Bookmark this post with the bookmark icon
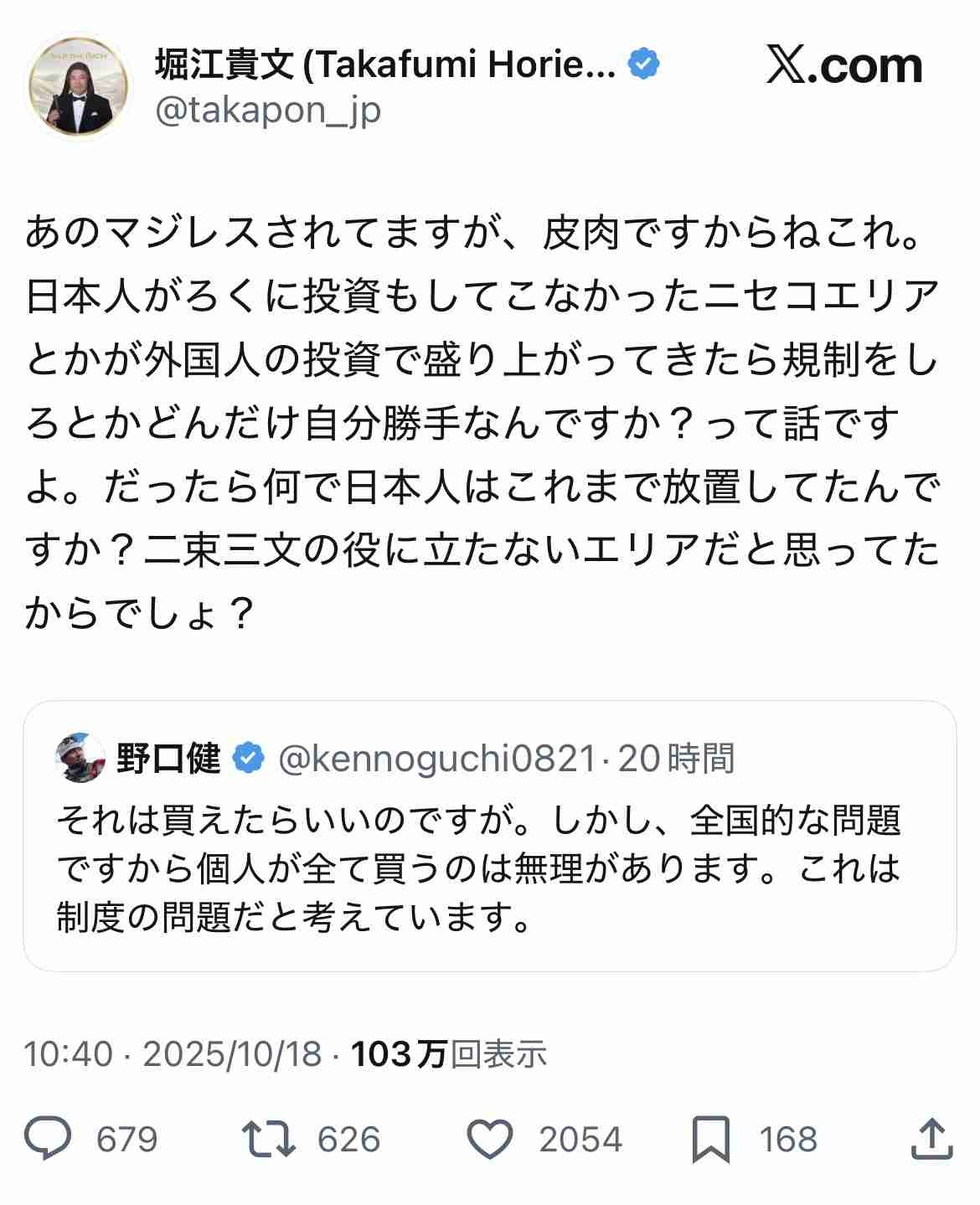 (711, 1139)
